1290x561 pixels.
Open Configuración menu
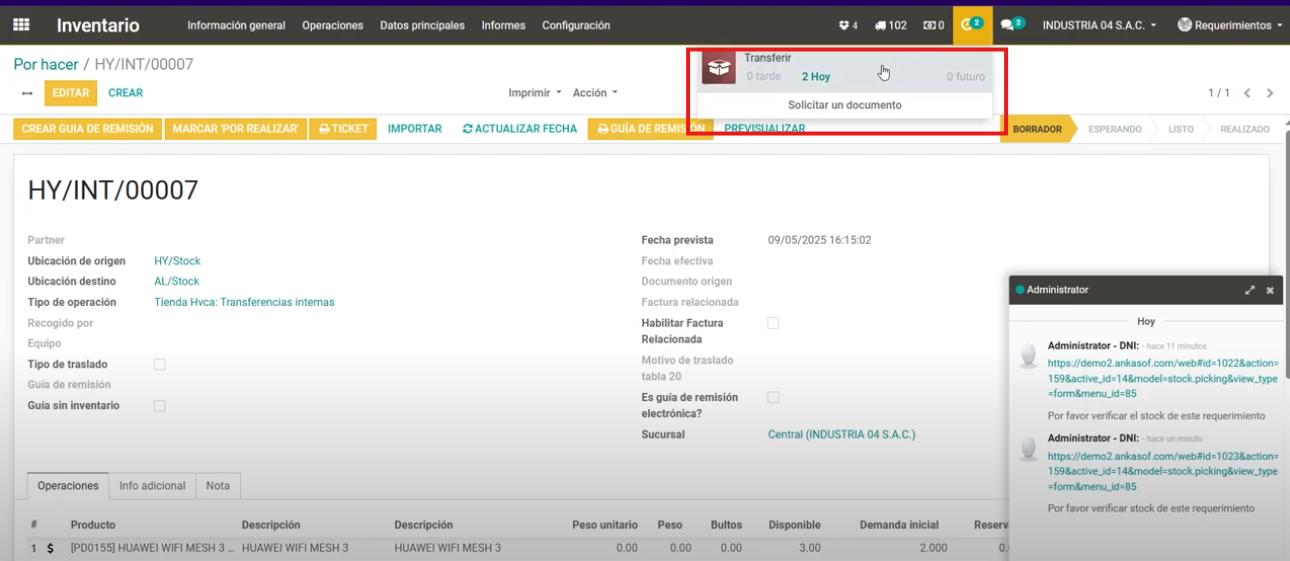click(x=576, y=25)
